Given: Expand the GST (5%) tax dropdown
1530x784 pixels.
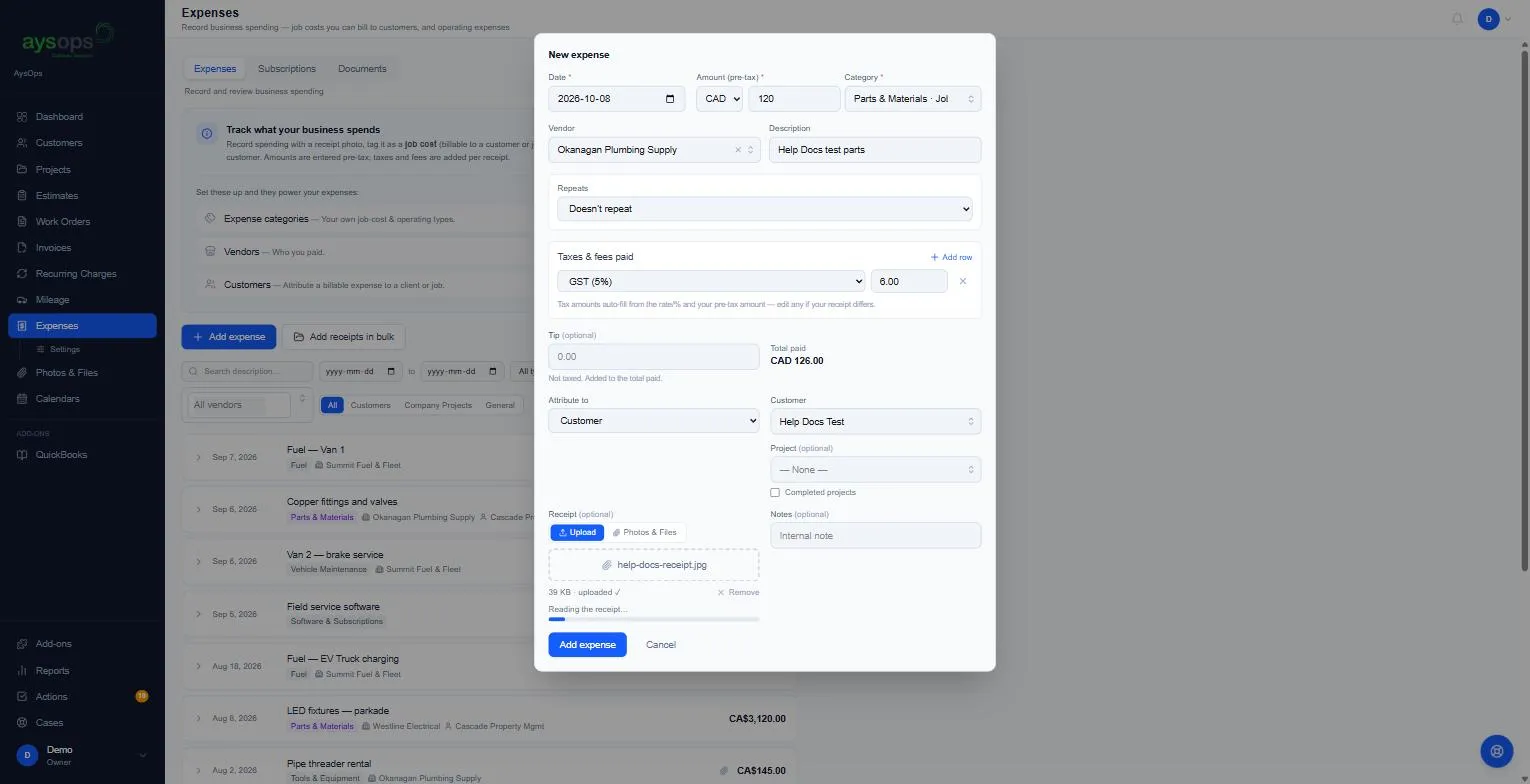Looking at the screenshot, I should (711, 282).
